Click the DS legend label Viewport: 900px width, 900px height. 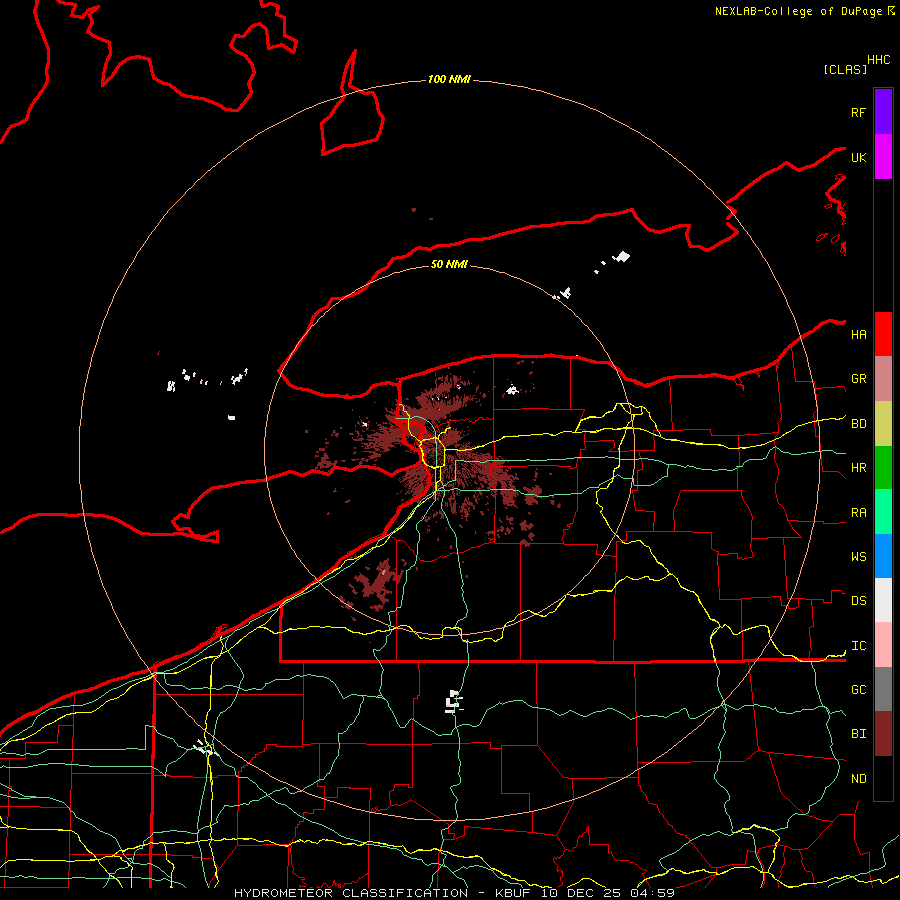tap(858, 601)
